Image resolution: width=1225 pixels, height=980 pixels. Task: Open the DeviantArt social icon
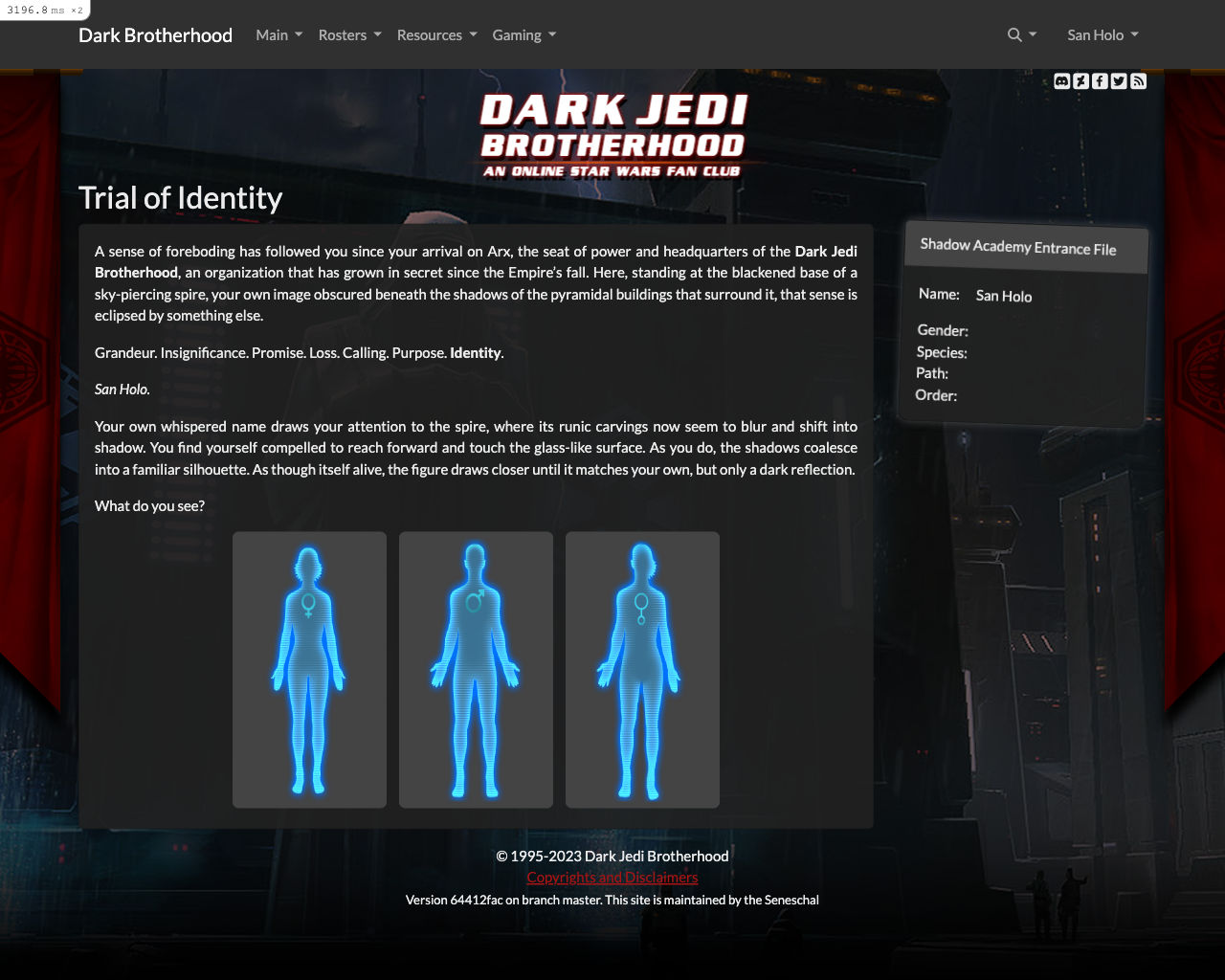tap(1080, 81)
